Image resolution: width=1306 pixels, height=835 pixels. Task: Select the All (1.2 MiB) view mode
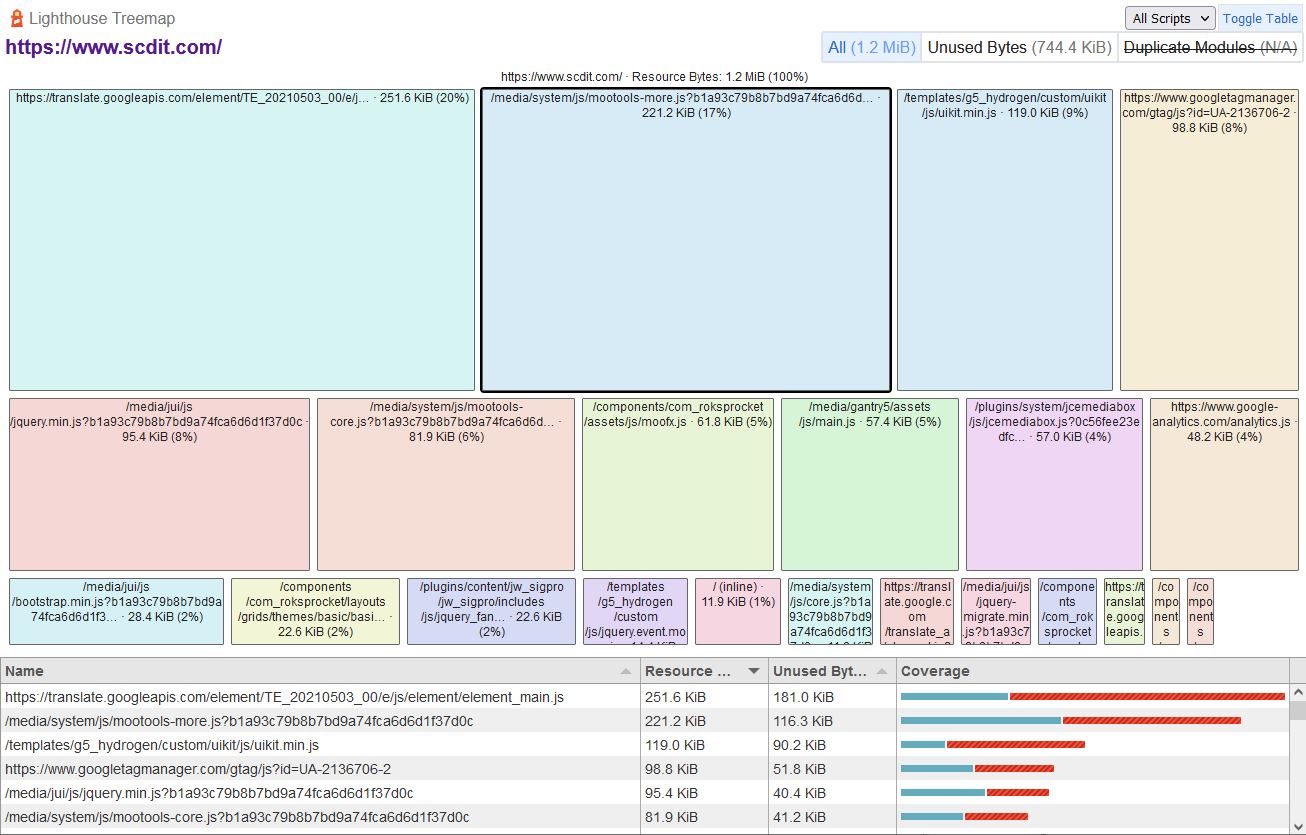871,47
